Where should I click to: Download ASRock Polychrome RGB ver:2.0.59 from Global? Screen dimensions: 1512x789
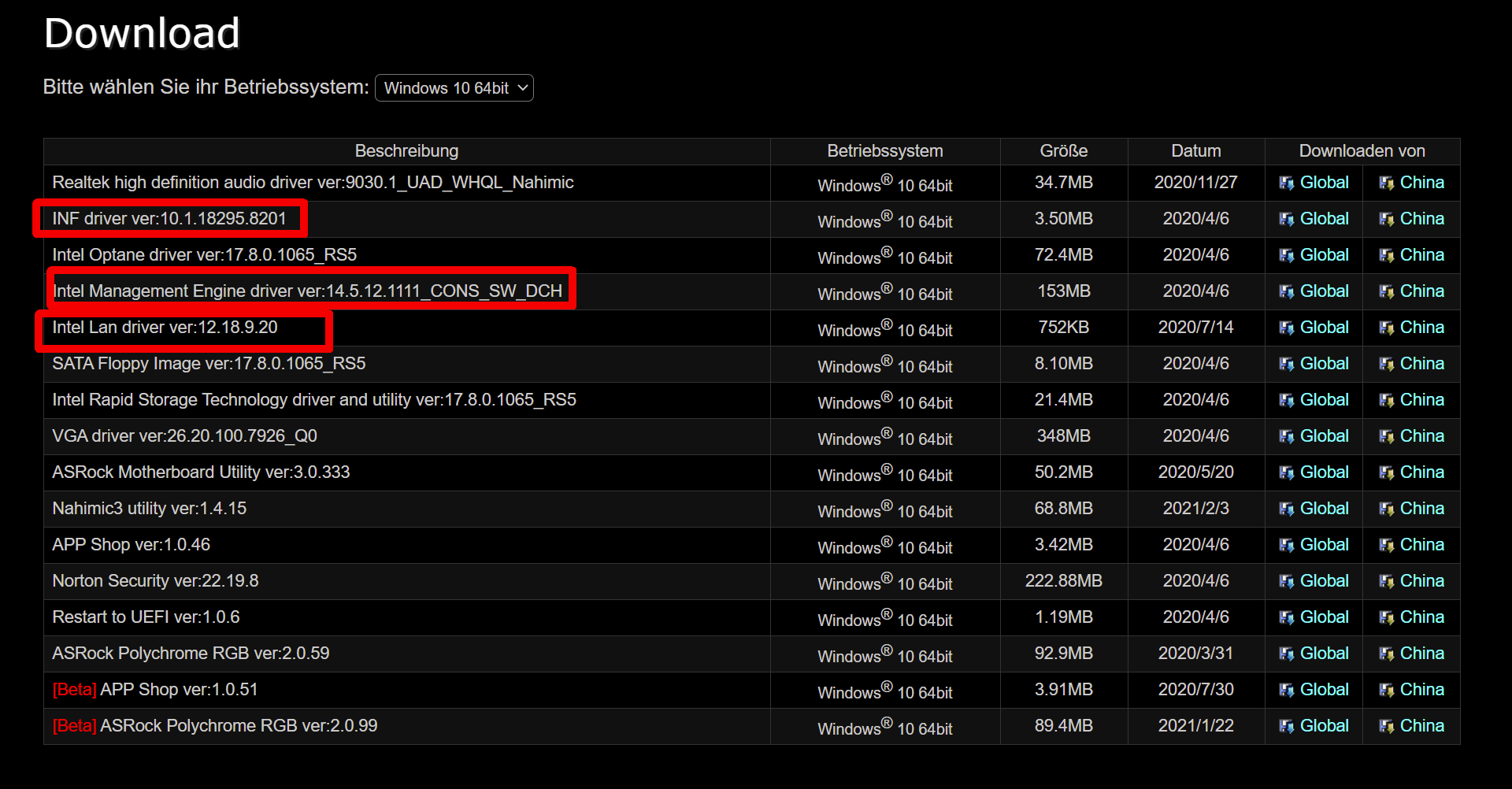click(1324, 654)
